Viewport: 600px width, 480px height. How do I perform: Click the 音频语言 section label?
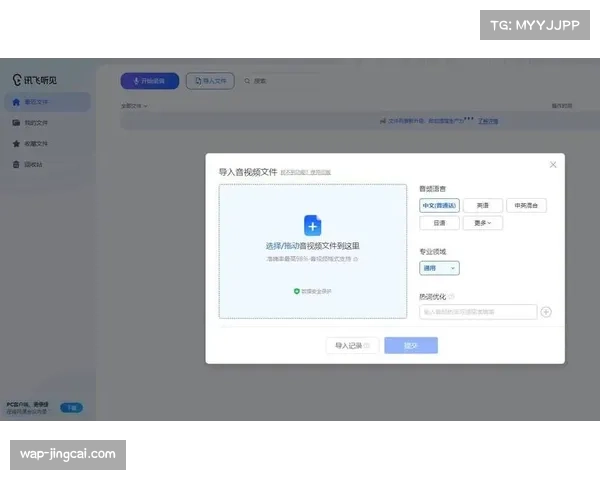click(x=432, y=189)
